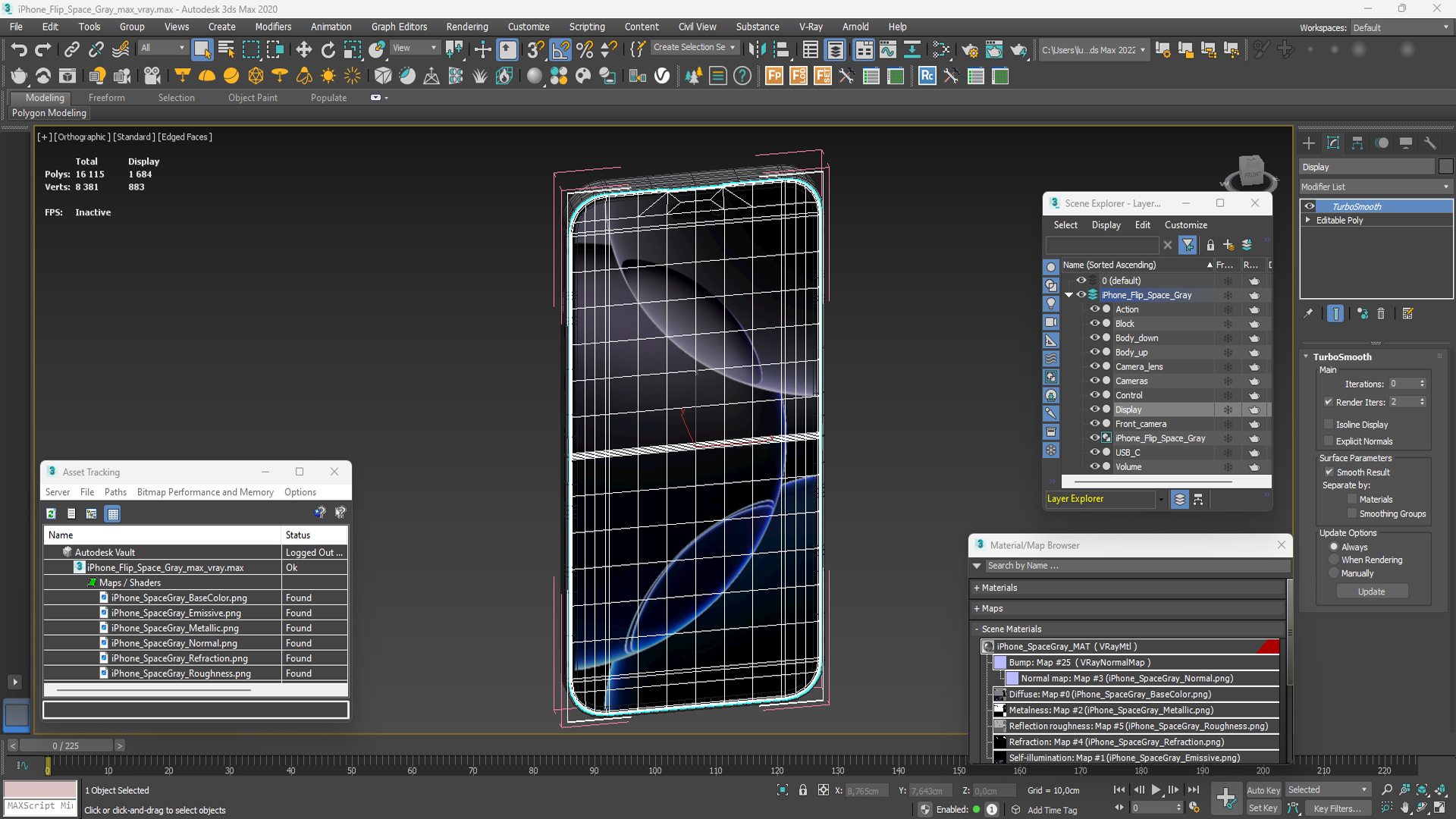Viewport: 1456px width, 819px height.
Task: Open the Workspaces Default dropdown
Action: 1401,27
